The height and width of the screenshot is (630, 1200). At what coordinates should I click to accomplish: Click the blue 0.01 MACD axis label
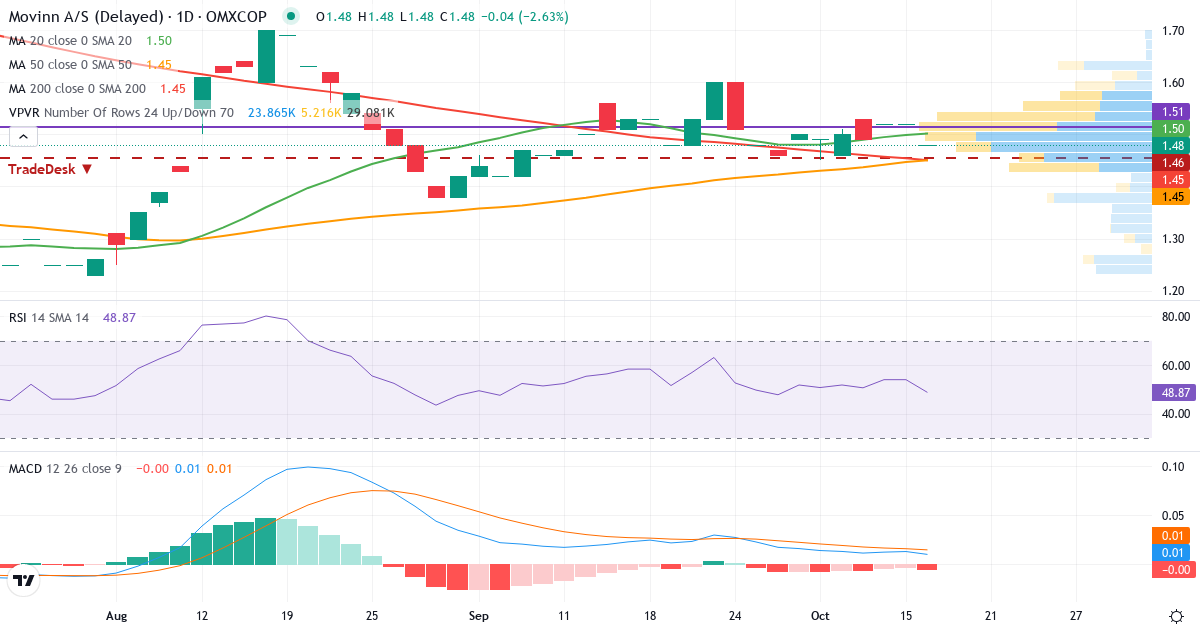click(x=1171, y=553)
